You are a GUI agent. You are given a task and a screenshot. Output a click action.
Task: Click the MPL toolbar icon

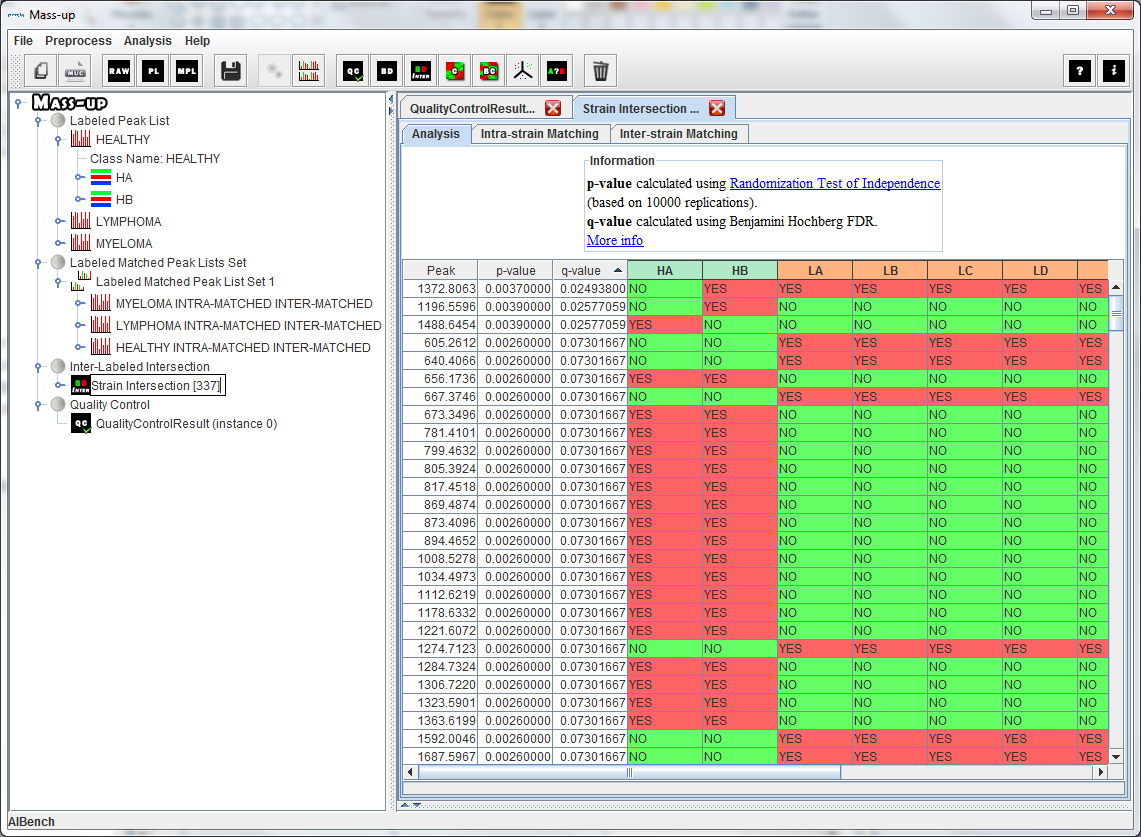(186, 71)
